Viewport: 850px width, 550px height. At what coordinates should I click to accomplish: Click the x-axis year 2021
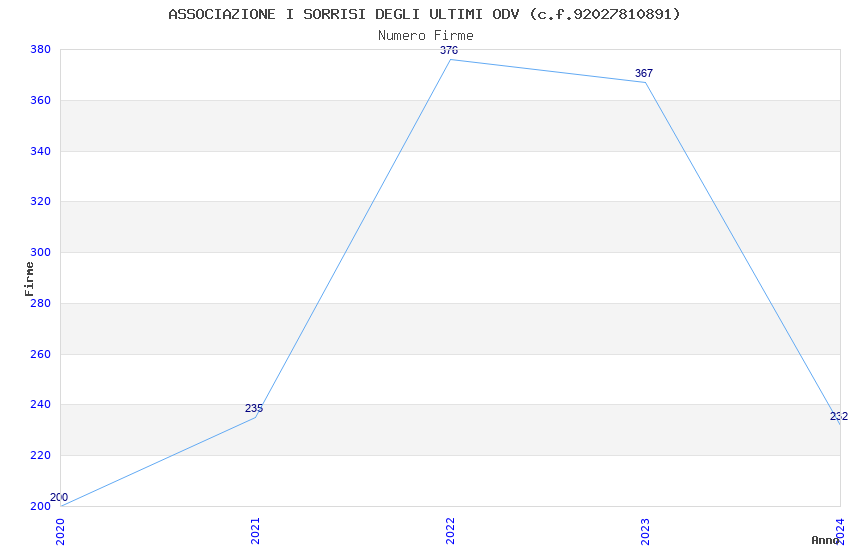tap(255, 531)
